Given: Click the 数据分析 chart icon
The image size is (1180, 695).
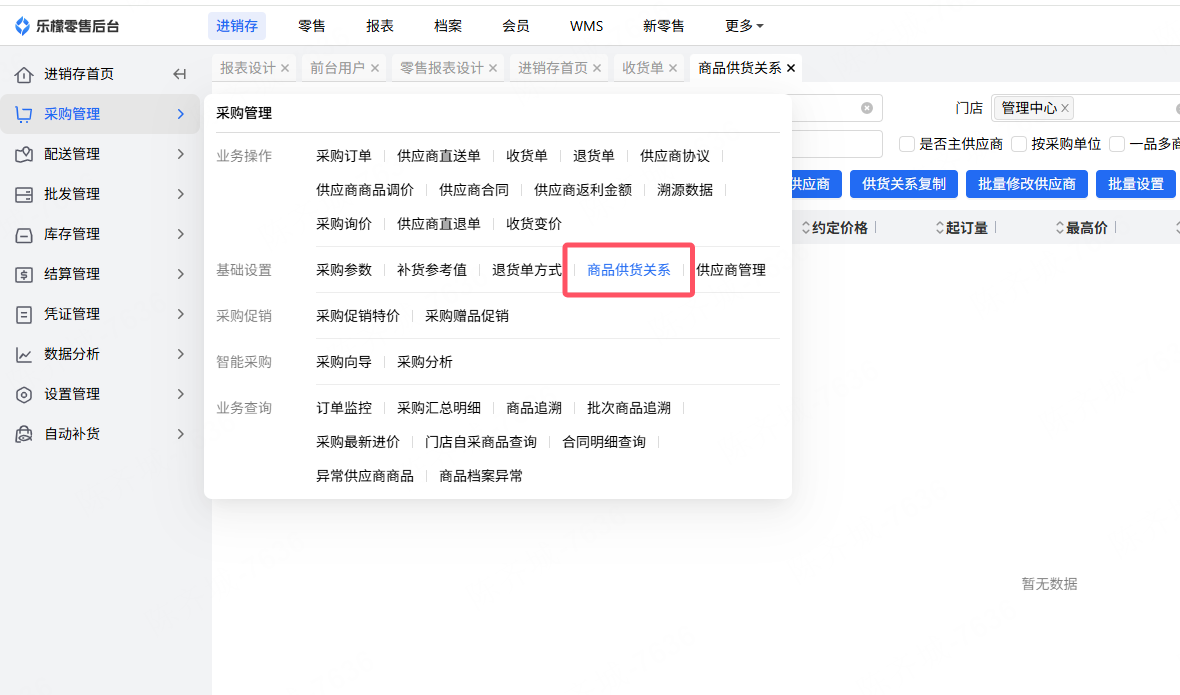Looking at the screenshot, I should 24,354.
